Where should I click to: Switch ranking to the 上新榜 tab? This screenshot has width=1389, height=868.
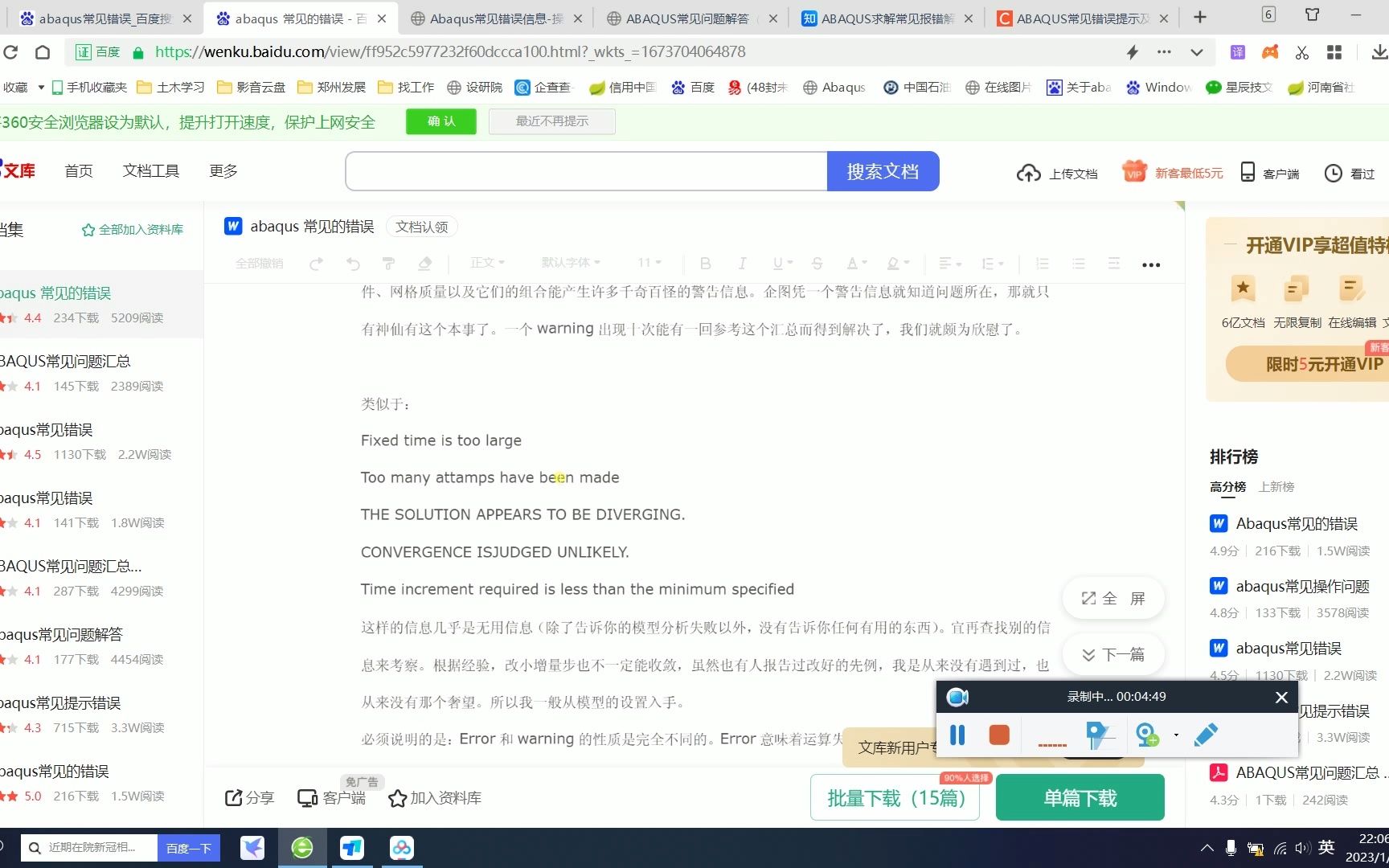point(1276,487)
